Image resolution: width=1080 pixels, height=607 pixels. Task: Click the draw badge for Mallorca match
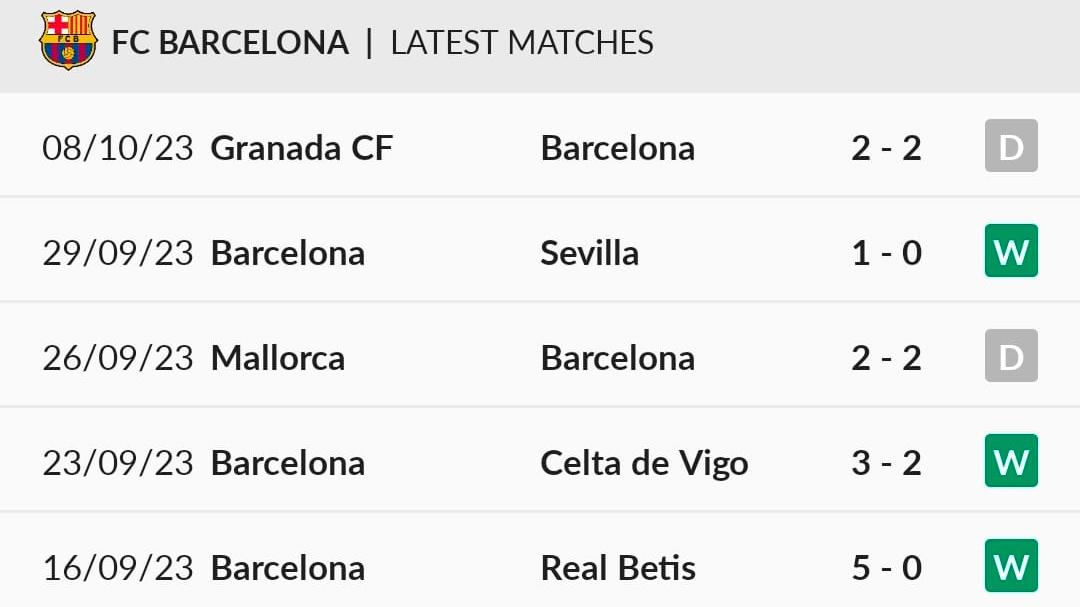pos(1011,356)
